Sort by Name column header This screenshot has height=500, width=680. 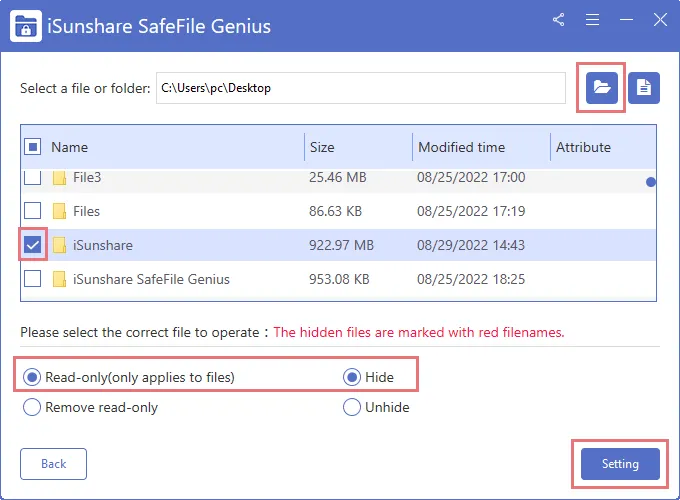click(x=69, y=147)
